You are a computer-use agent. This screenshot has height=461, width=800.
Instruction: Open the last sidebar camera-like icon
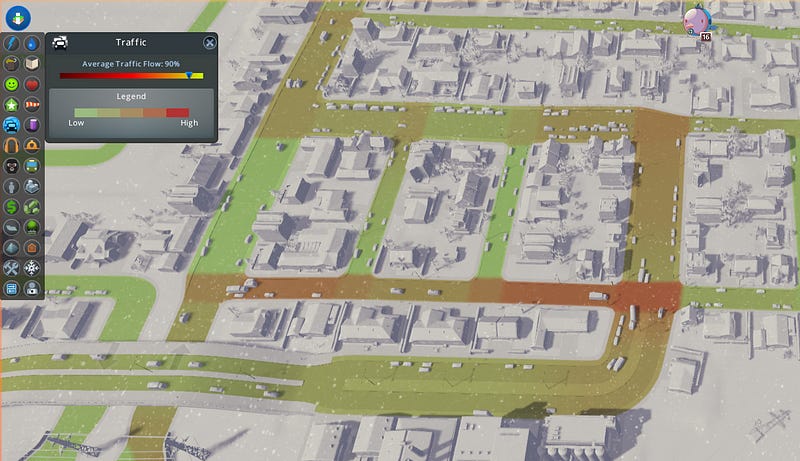[32, 289]
